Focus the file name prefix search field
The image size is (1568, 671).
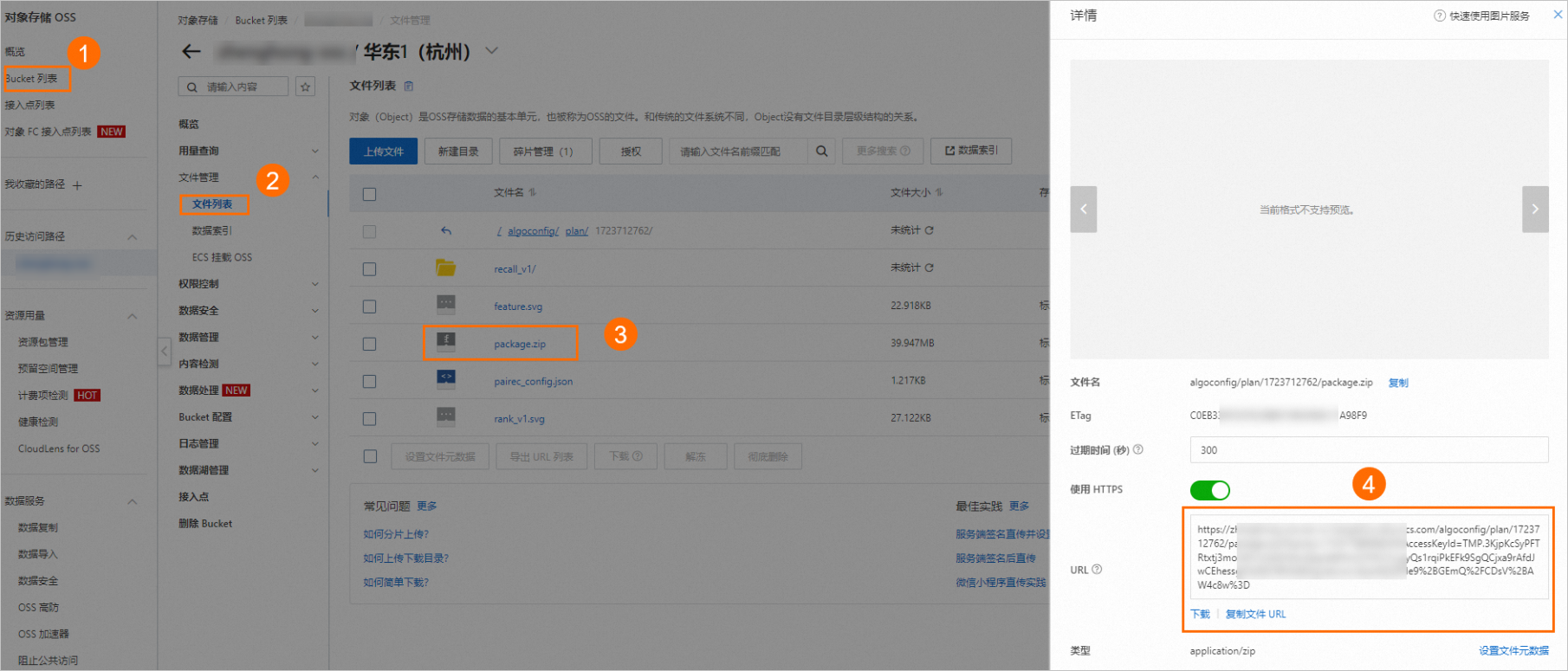click(x=739, y=152)
